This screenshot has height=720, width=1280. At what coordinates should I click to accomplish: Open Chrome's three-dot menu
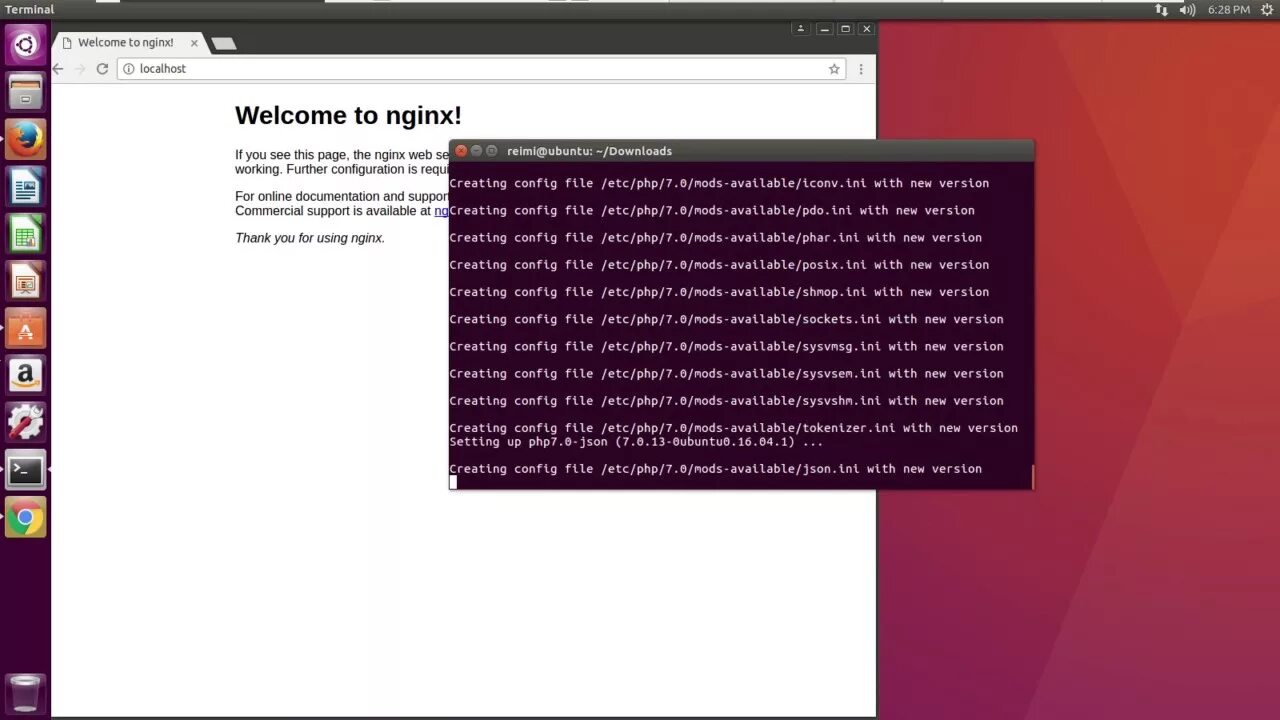[861, 69]
